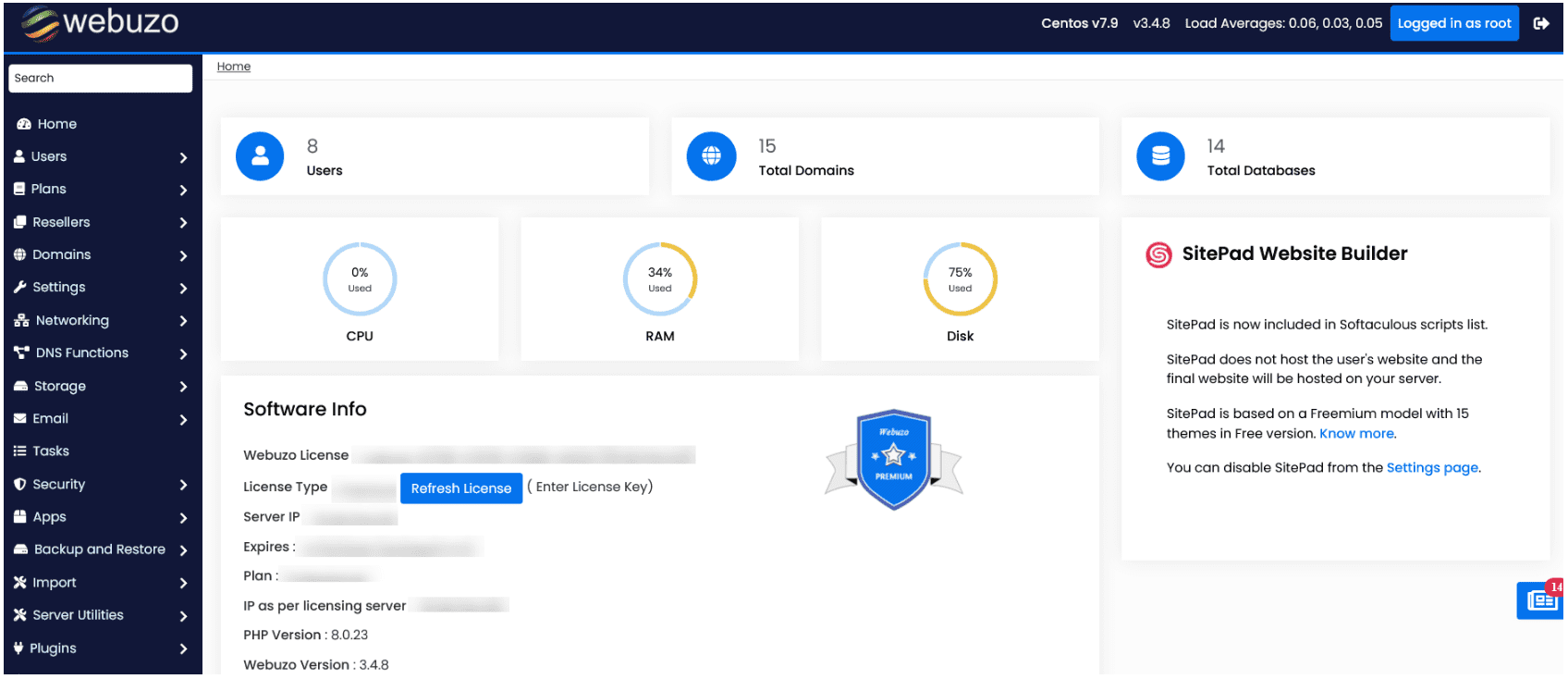Click the blue Users circle icon
This screenshot has height=679, width=1568.
(x=260, y=156)
